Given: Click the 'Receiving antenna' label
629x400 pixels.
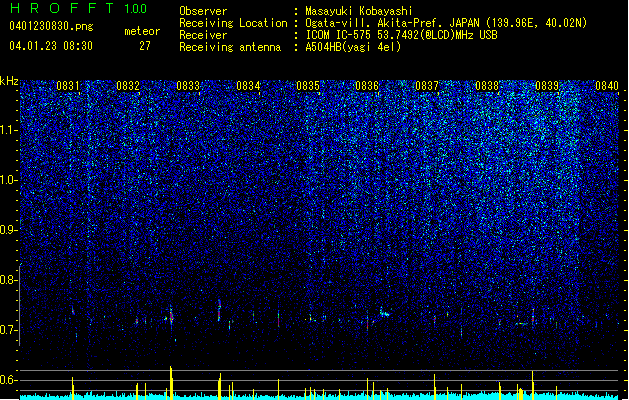Looking at the screenshot, I should 230,47.
